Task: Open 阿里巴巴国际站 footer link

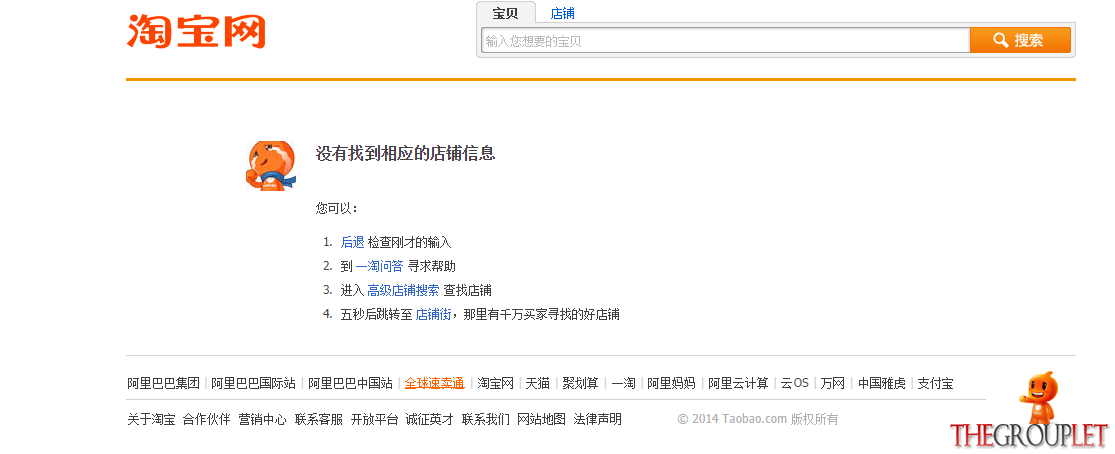Action: 254,384
